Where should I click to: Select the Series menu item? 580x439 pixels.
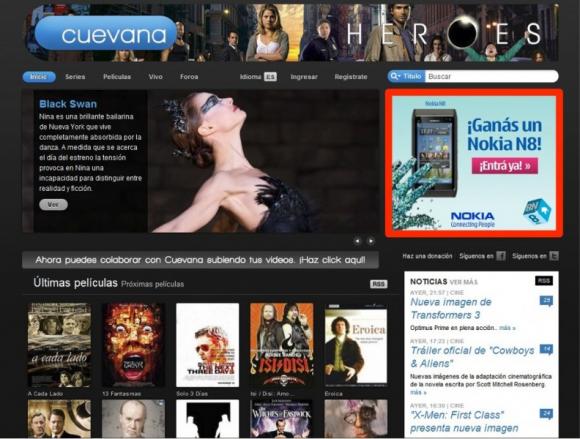[x=75, y=77]
